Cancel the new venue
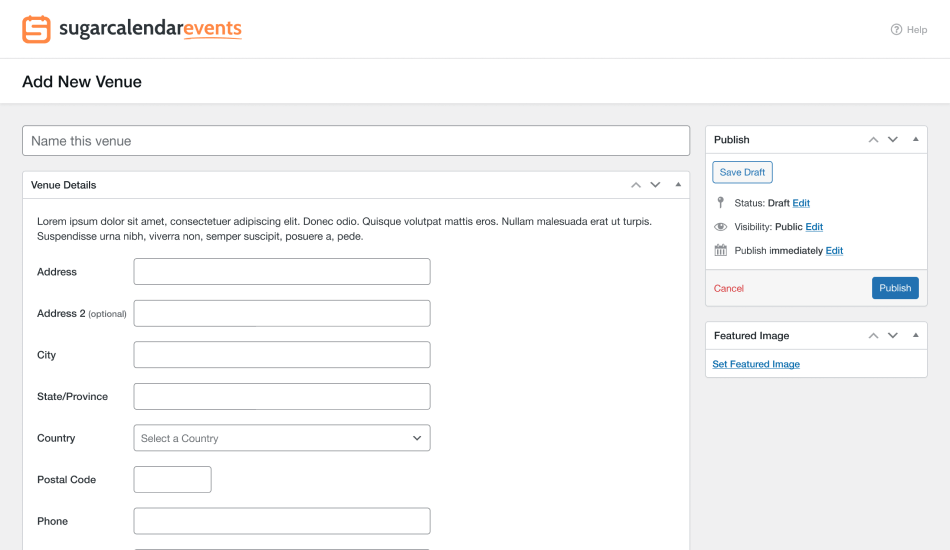The width and height of the screenshot is (950, 550). pyautogui.click(x=729, y=288)
